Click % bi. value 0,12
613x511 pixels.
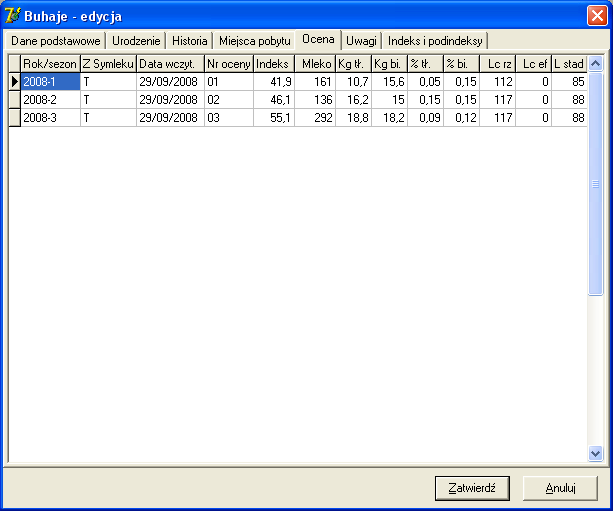coord(461,118)
